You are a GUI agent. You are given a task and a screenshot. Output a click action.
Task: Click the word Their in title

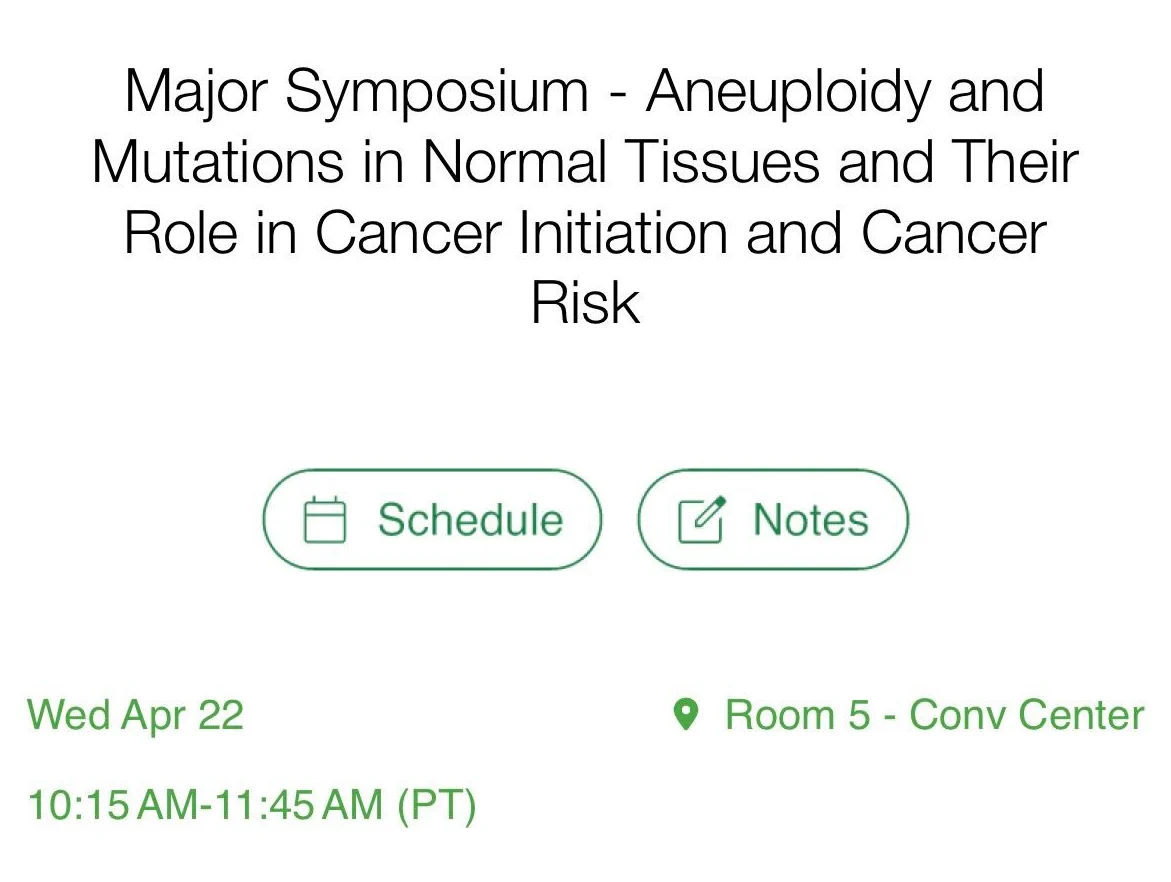(x=1012, y=163)
